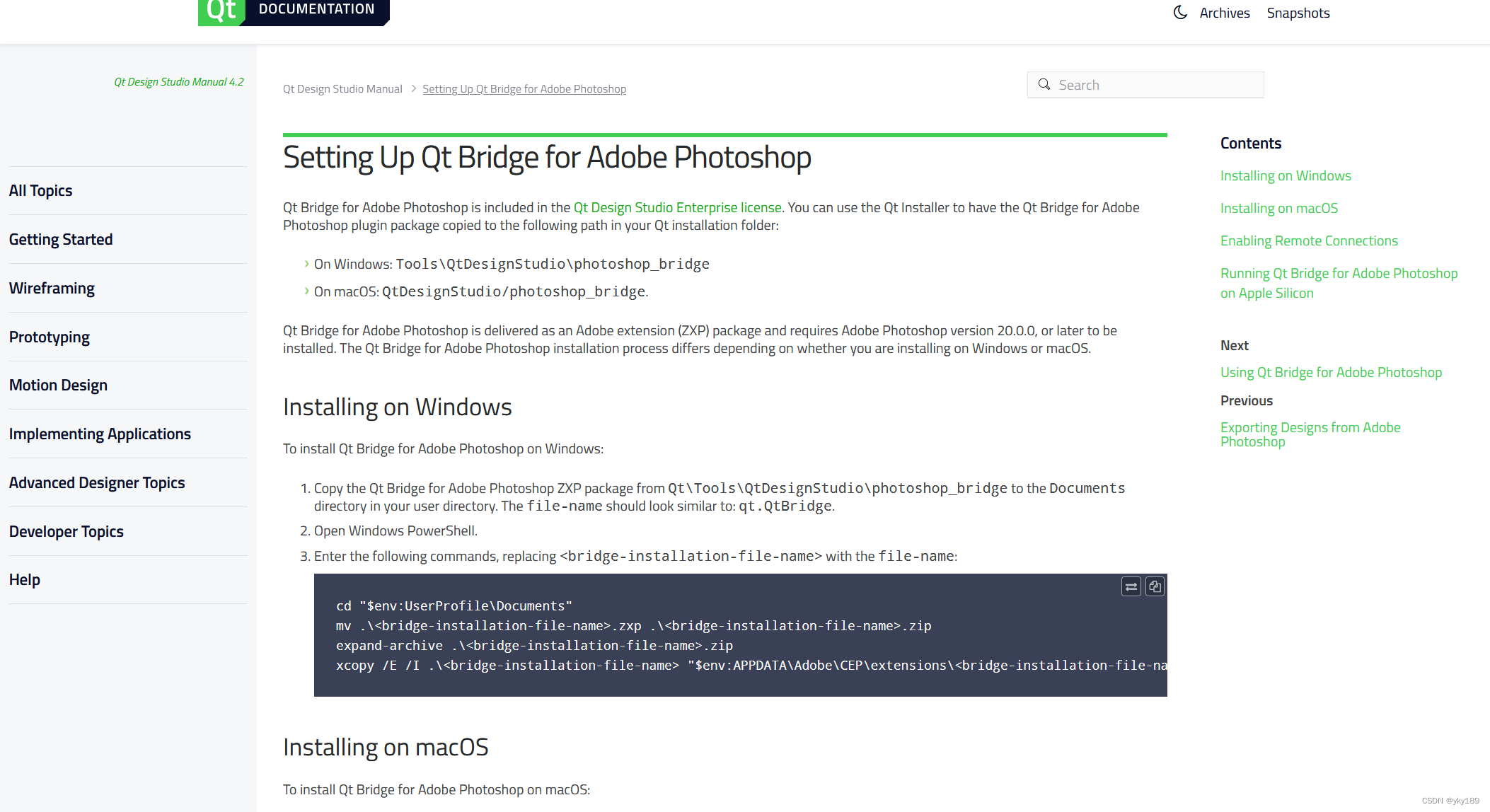Click the Installing on Windows section heading
Image resolution: width=1490 pixels, height=812 pixels.
pyautogui.click(x=398, y=407)
